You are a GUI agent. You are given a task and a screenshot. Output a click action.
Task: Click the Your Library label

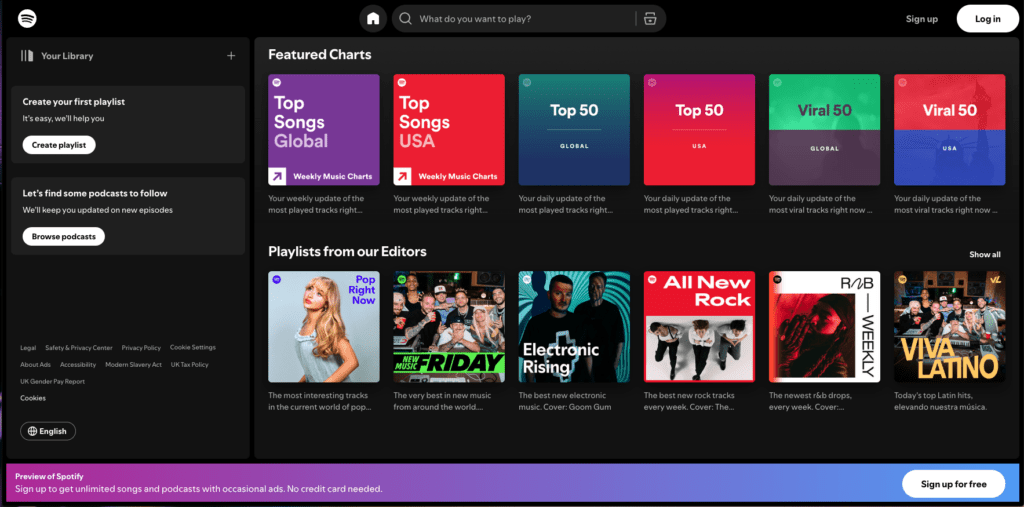pyautogui.click(x=67, y=56)
